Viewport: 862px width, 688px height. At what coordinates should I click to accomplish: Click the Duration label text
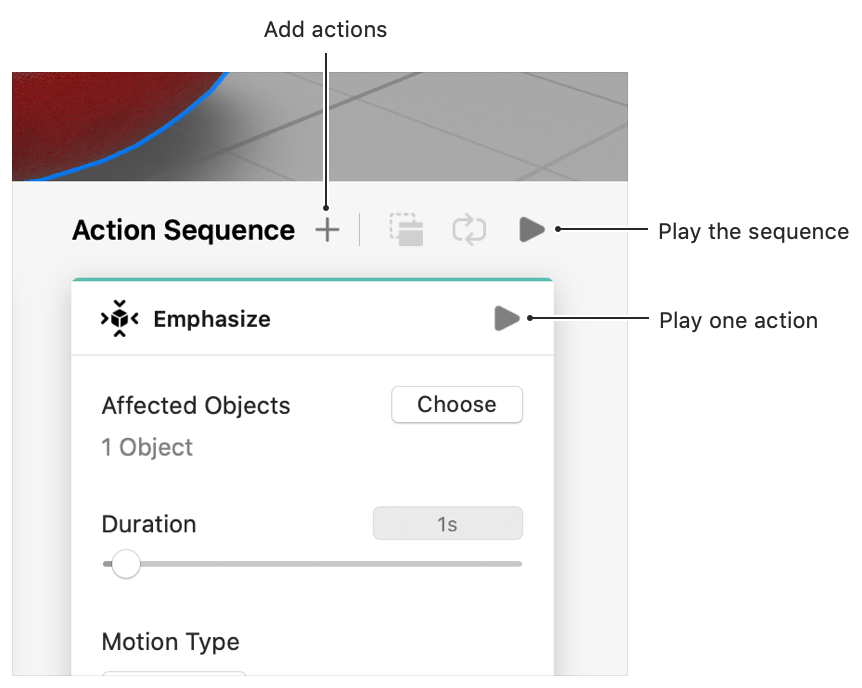pyautogui.click(x=148, y=524)
